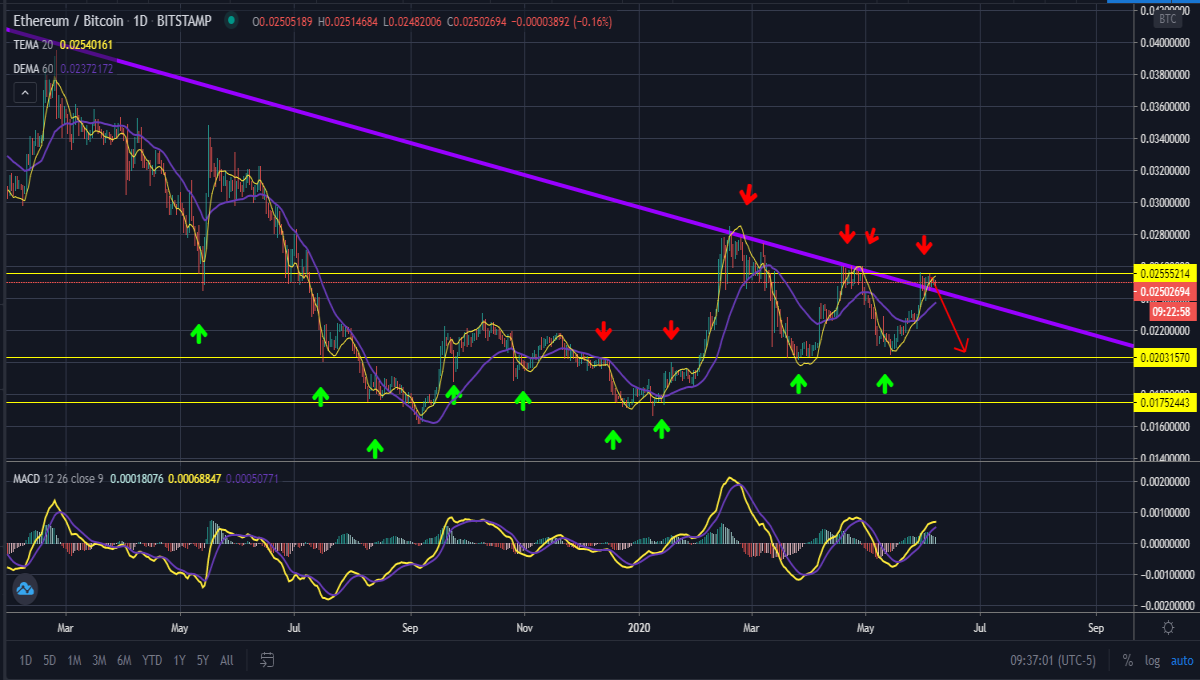Click the TradingView cloud logo icon
The image size is (1200, 680).
click(x=25, y=590)
